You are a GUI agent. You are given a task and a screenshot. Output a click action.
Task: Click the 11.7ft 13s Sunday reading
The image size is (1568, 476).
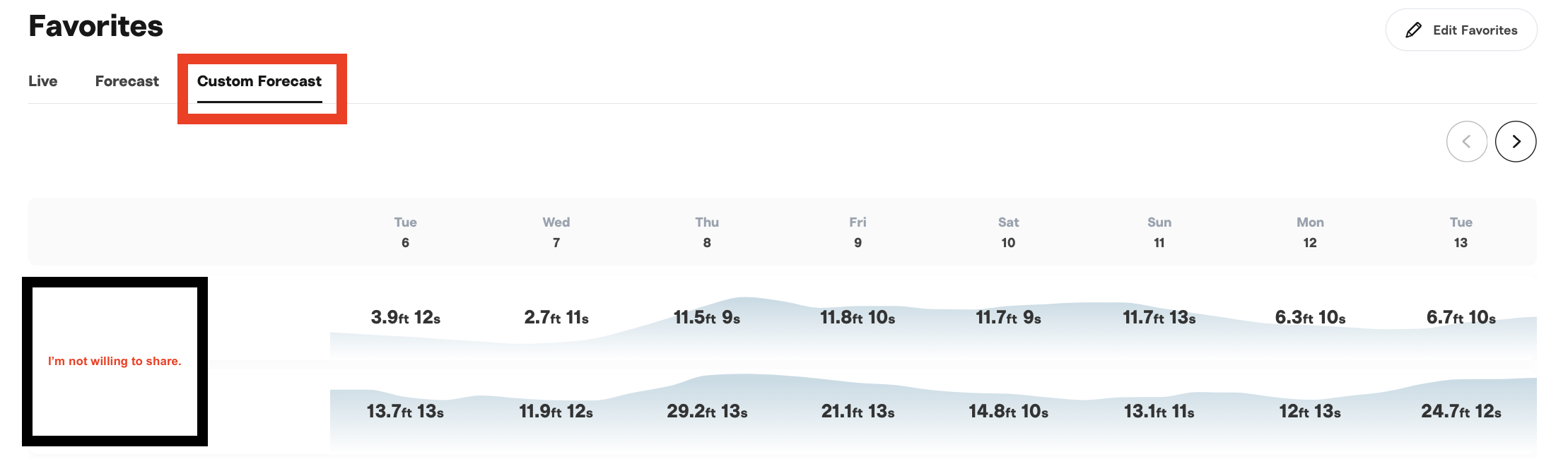point(1159,317)
